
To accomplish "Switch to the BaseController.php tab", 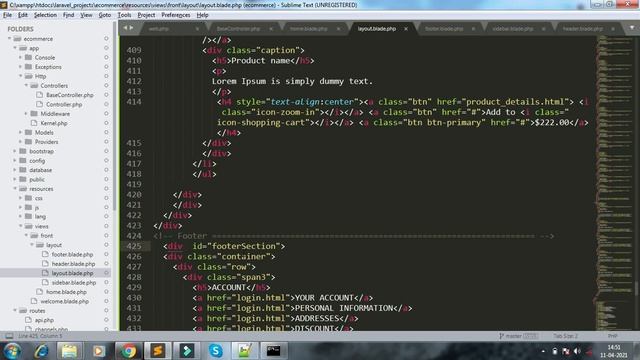I will [x=238, y=29].
